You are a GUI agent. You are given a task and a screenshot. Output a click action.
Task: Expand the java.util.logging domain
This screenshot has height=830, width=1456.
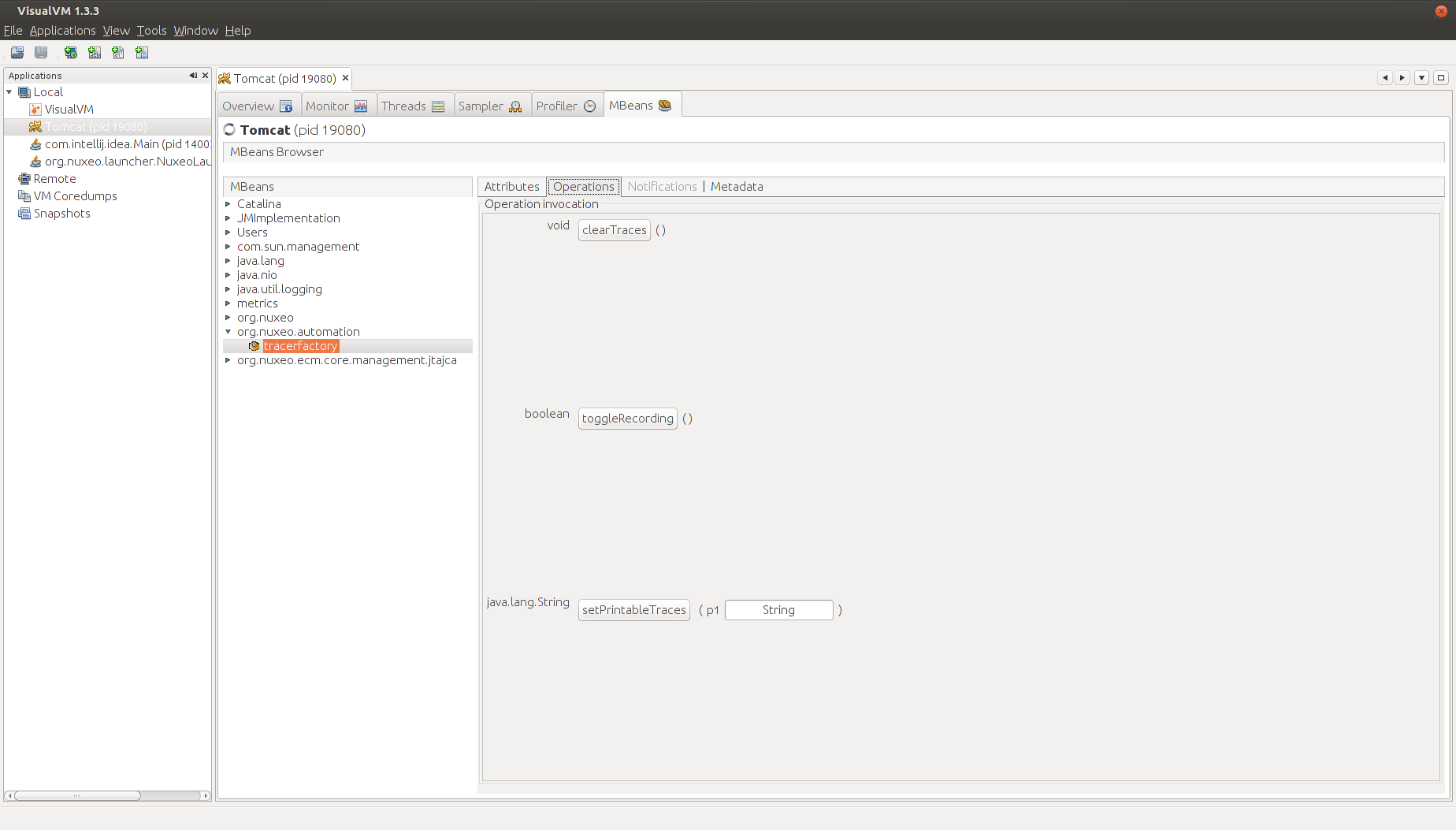228,289
